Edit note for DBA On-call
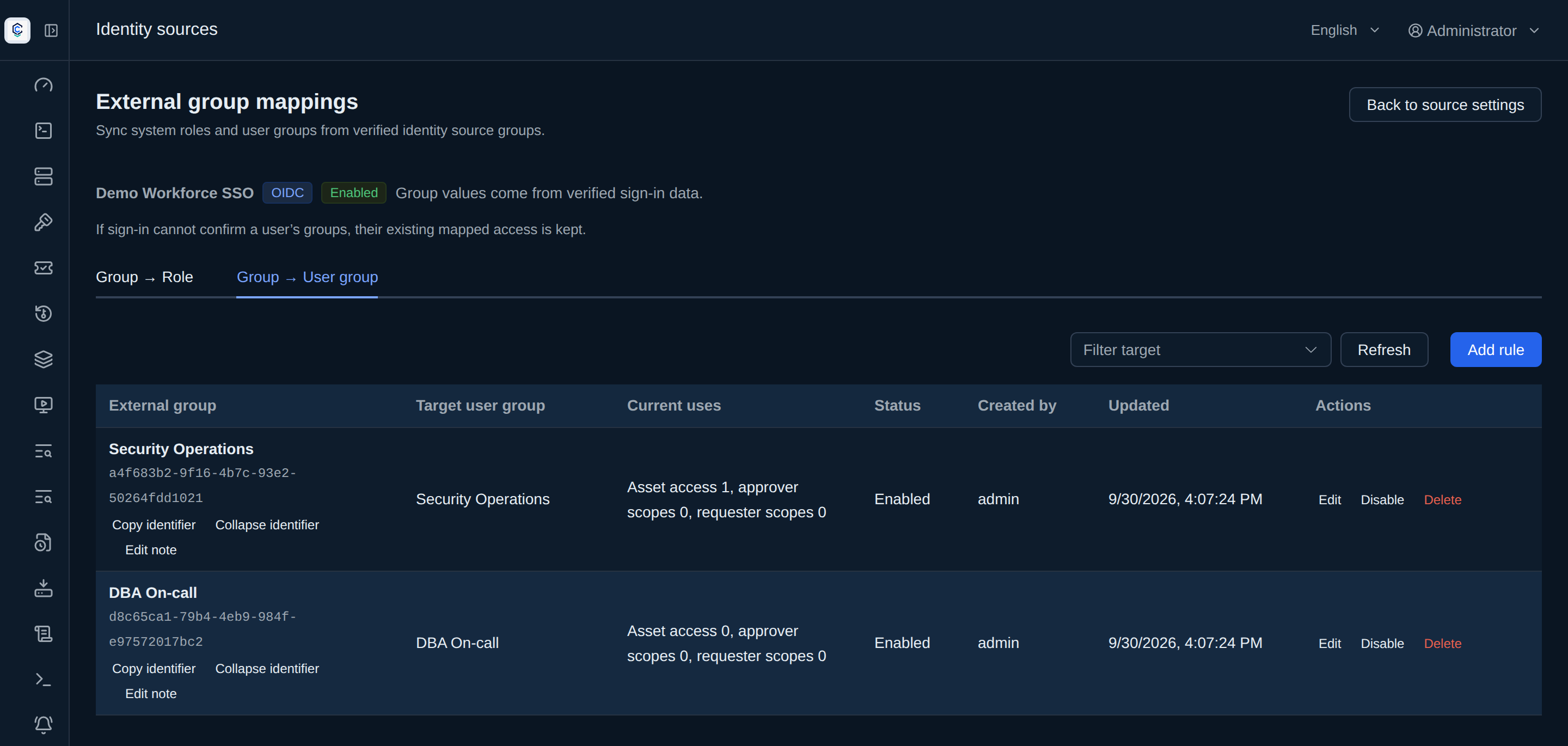1568x746 pixels. 151,694
